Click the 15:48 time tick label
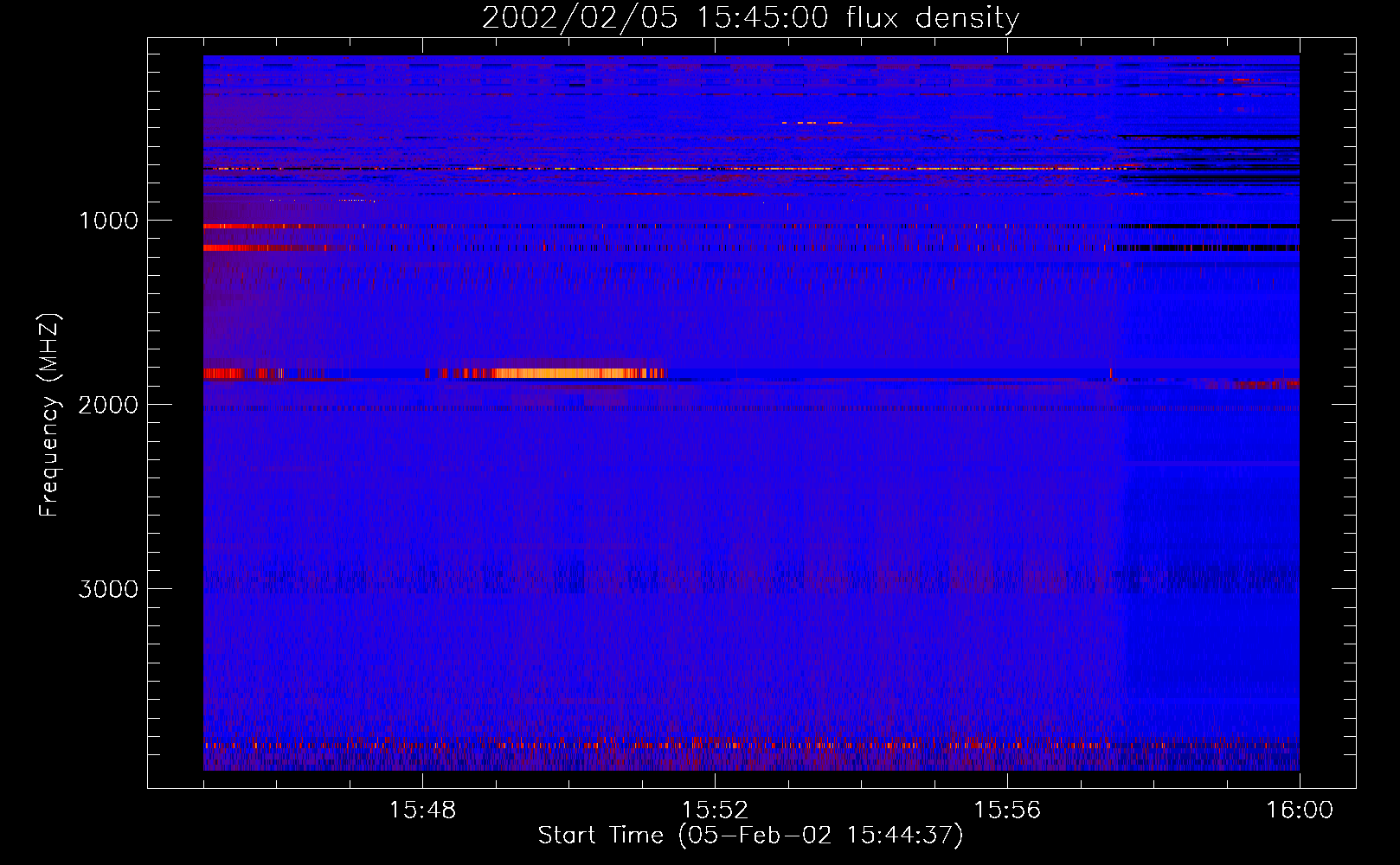 pos(422,811)
